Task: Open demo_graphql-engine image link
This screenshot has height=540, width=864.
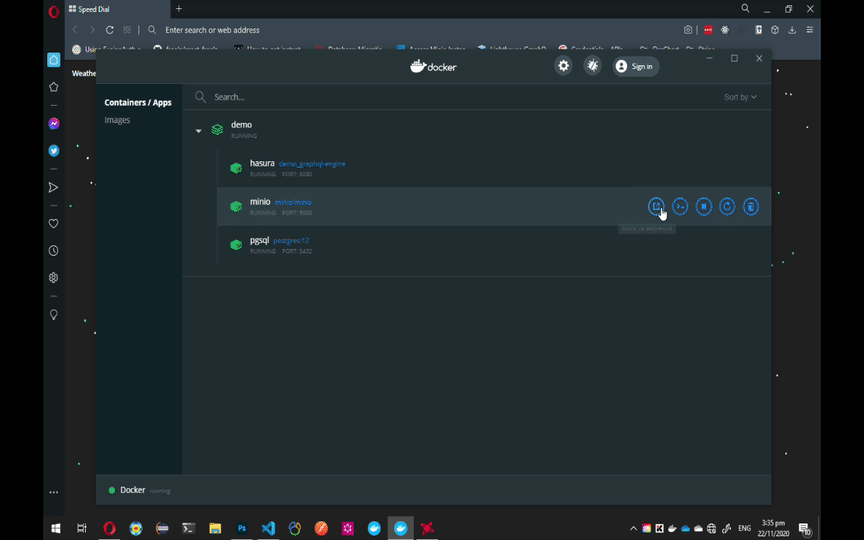Action: [x=312, y=164]
